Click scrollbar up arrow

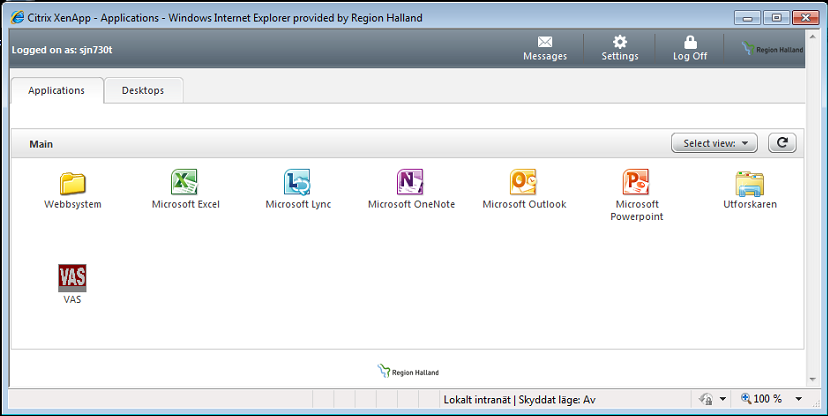pyautogui.click(x=813, y=36)
